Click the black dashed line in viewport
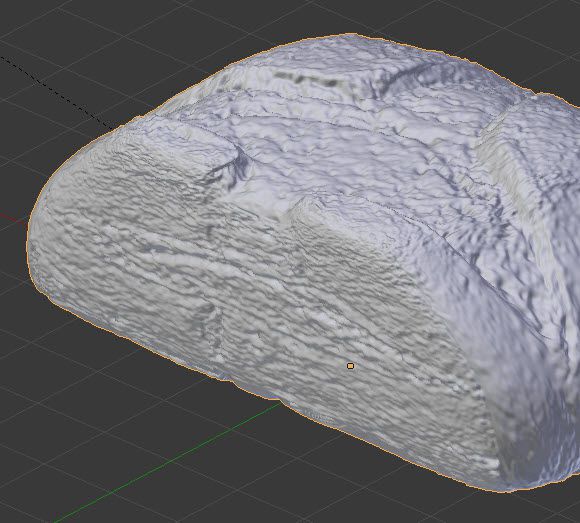Image resolution: width=580 pixels, height=523 pixels. (55, 92)
